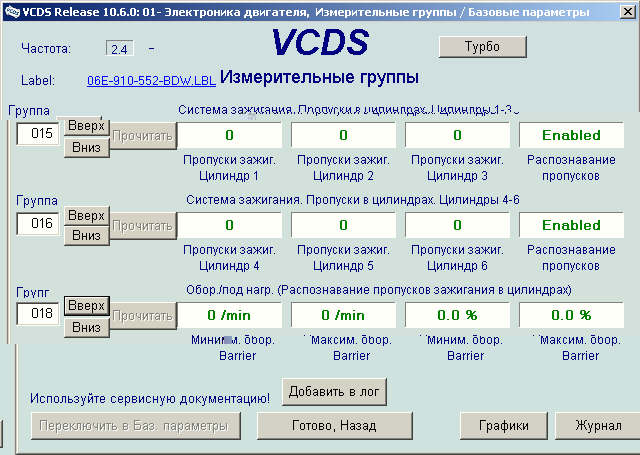Open the Графики button

[504, 426]
